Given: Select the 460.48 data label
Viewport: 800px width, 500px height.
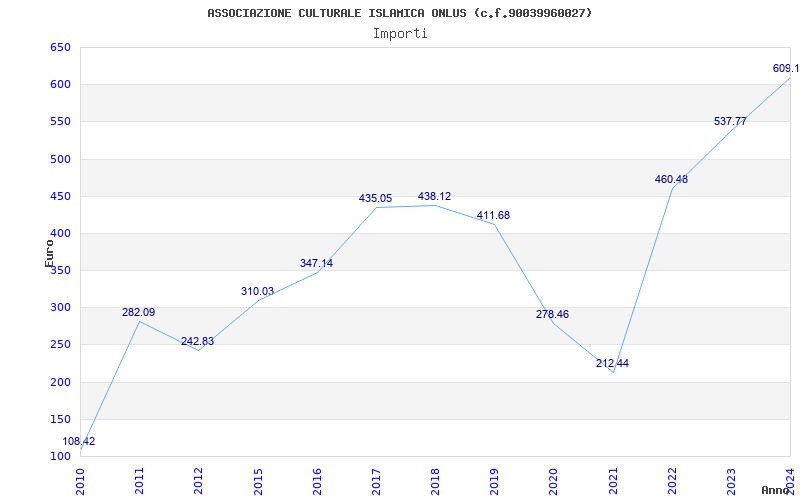Looking at the screenshot, I should [671, 180].
